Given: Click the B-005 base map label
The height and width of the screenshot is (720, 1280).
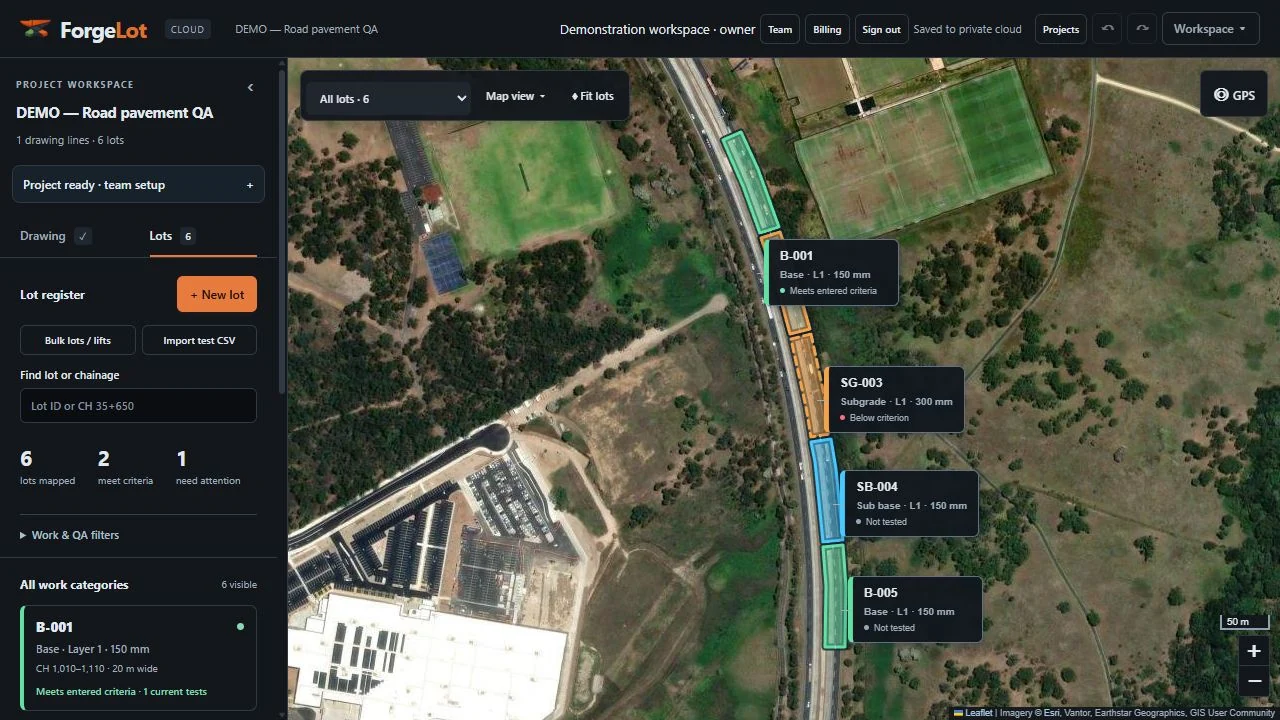Looking at the screenshot, I should 916,609.
